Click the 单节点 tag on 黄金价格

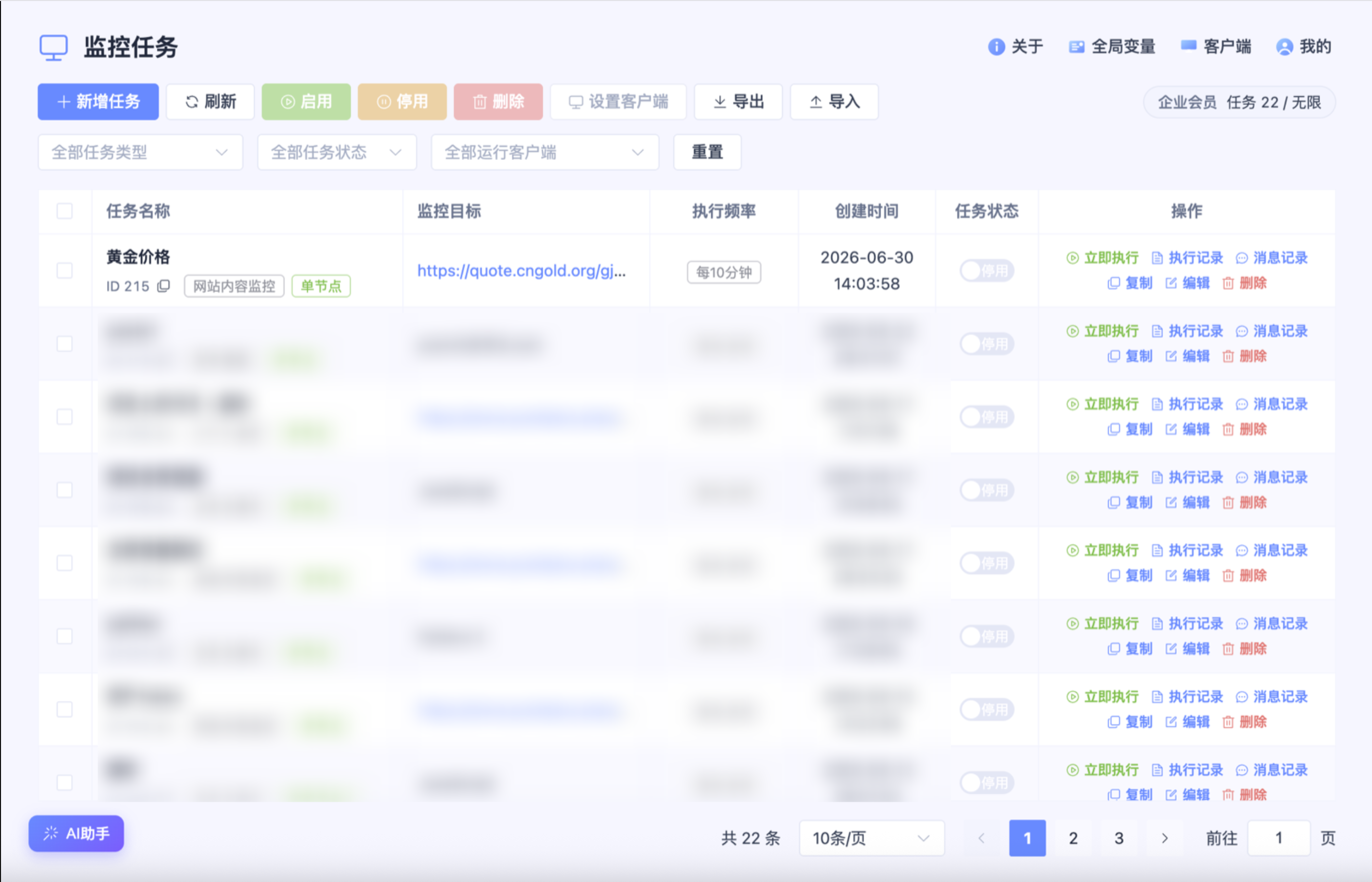click(x=321, y=286)
